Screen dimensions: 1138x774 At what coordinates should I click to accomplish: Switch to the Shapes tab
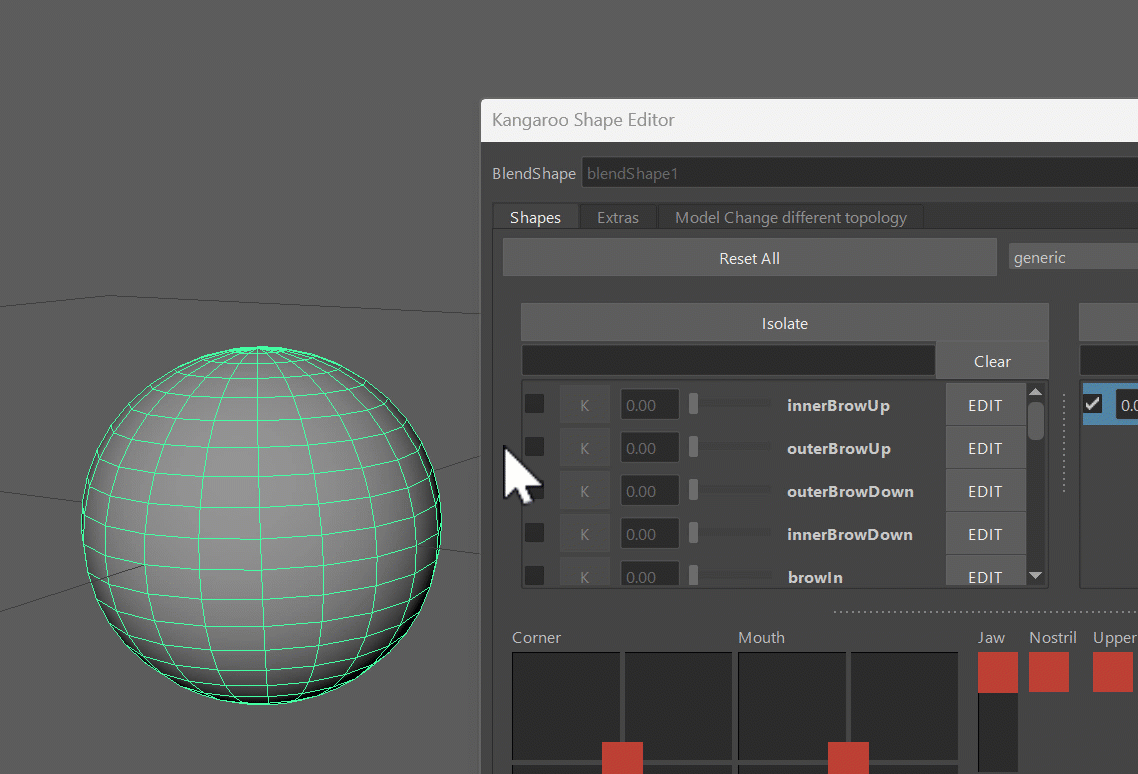click(x=535, y=218)
